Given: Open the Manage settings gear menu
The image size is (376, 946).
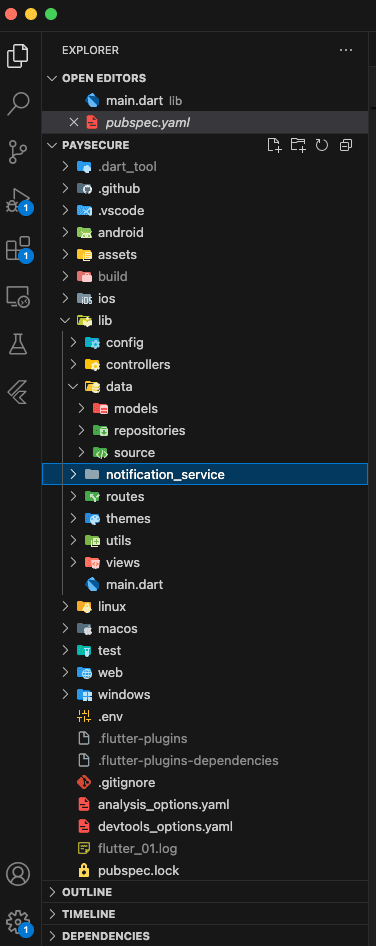Looking at the screenshot, I should 18,922.
